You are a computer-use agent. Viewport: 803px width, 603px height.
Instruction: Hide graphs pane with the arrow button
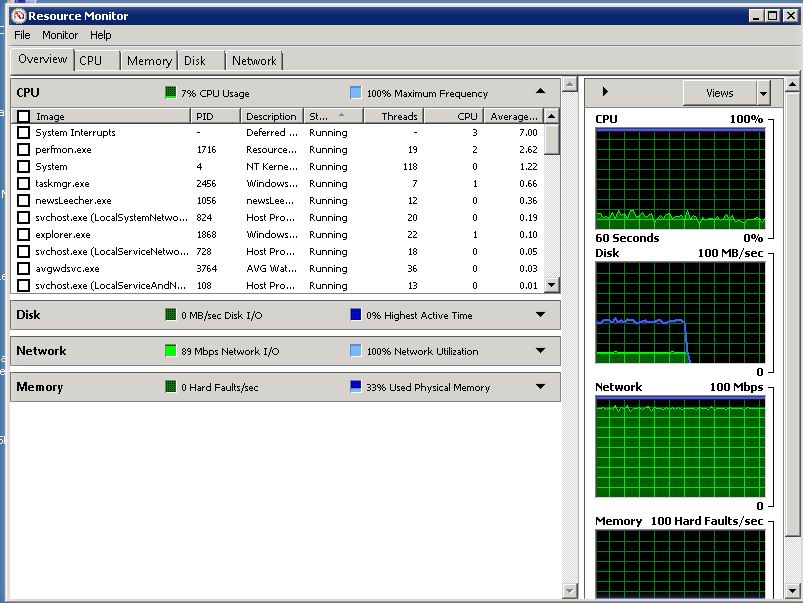pyautogui.click(x=605, y=92)
